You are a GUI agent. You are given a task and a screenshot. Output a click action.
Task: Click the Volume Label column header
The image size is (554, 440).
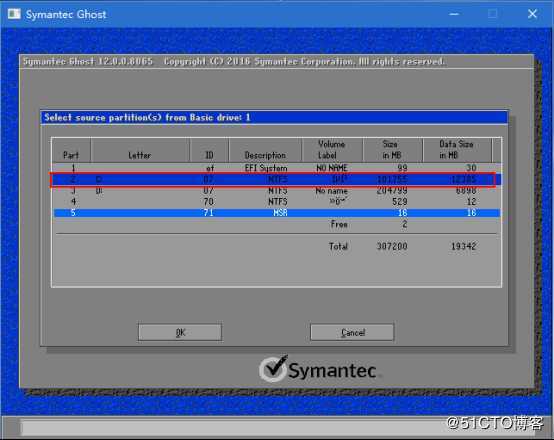(332, 151)
